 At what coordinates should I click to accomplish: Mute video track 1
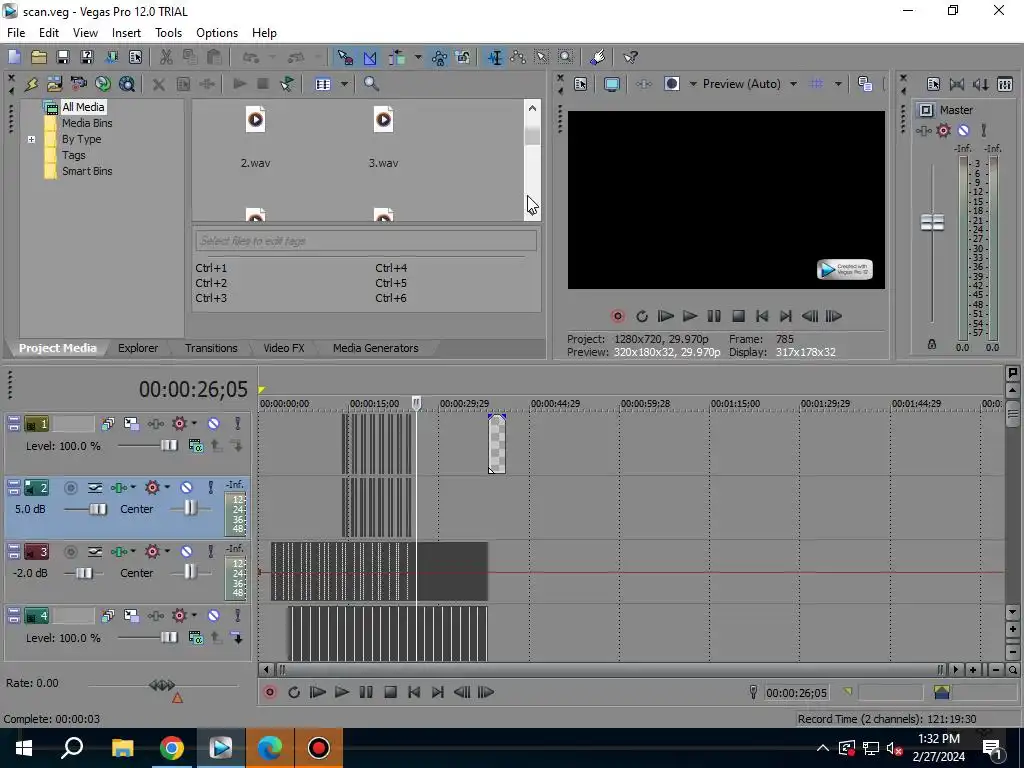pos(213,423)
